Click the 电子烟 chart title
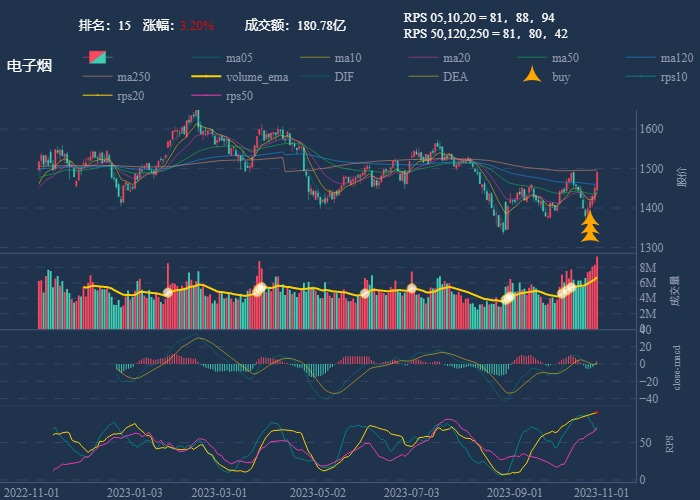This screenshot has height=500, width=700. (30, 66)
